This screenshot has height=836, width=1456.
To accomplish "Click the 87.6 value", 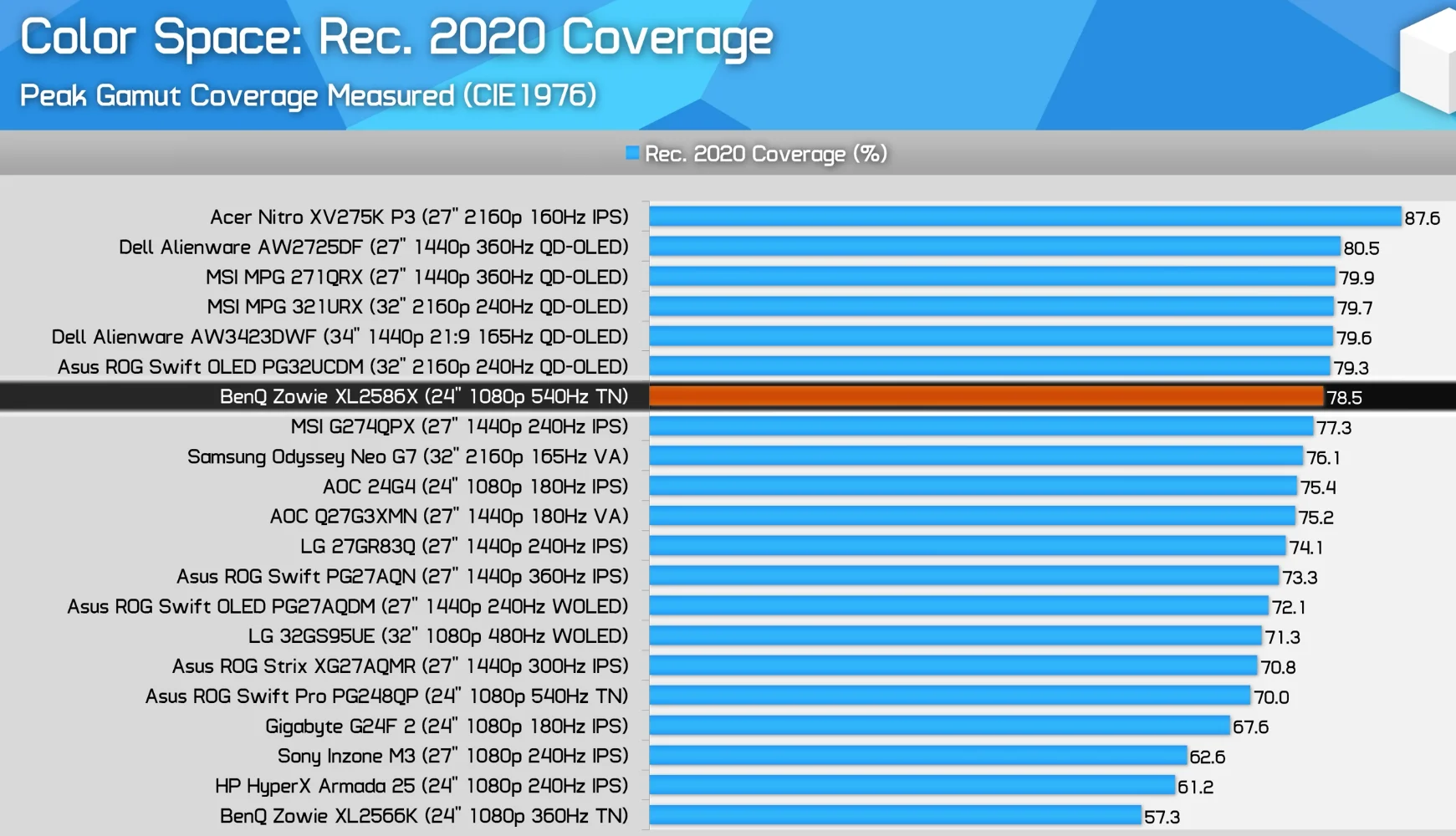I will [x=1423, y=218].
